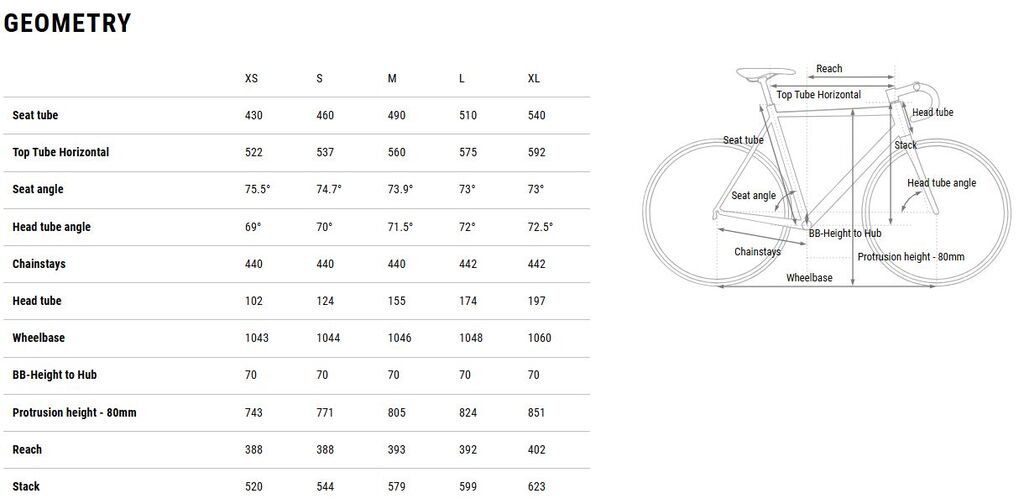Click the XL size column header

click(x=534, y=79)
